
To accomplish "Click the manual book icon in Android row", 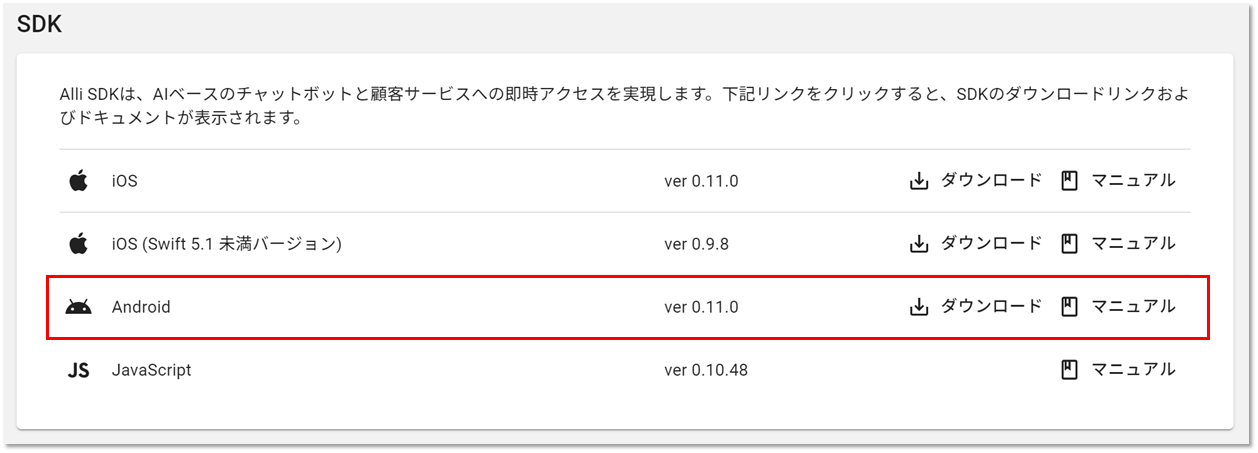I will click(1069, 307).
